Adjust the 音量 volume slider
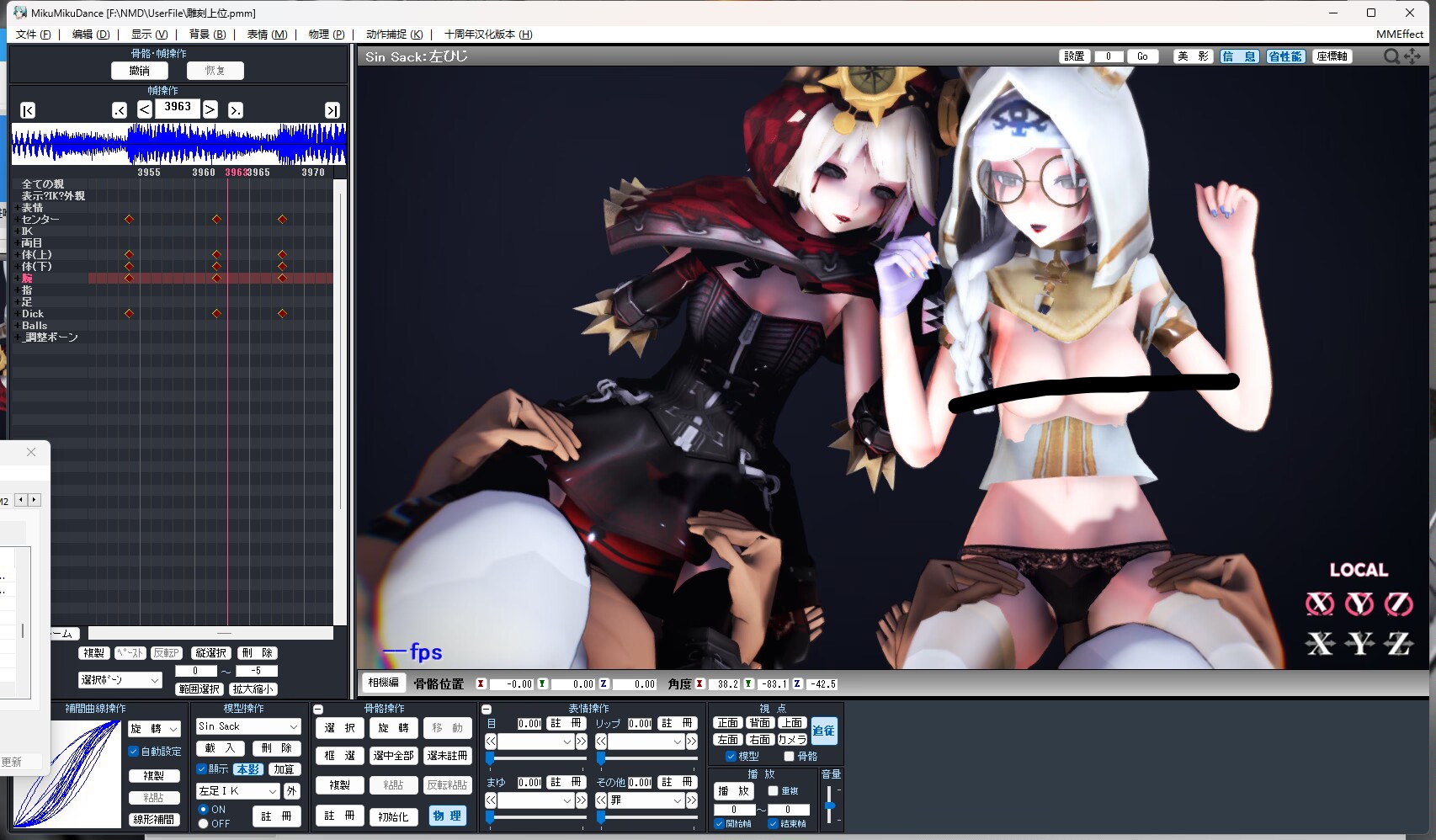 [x=830, y=805]
